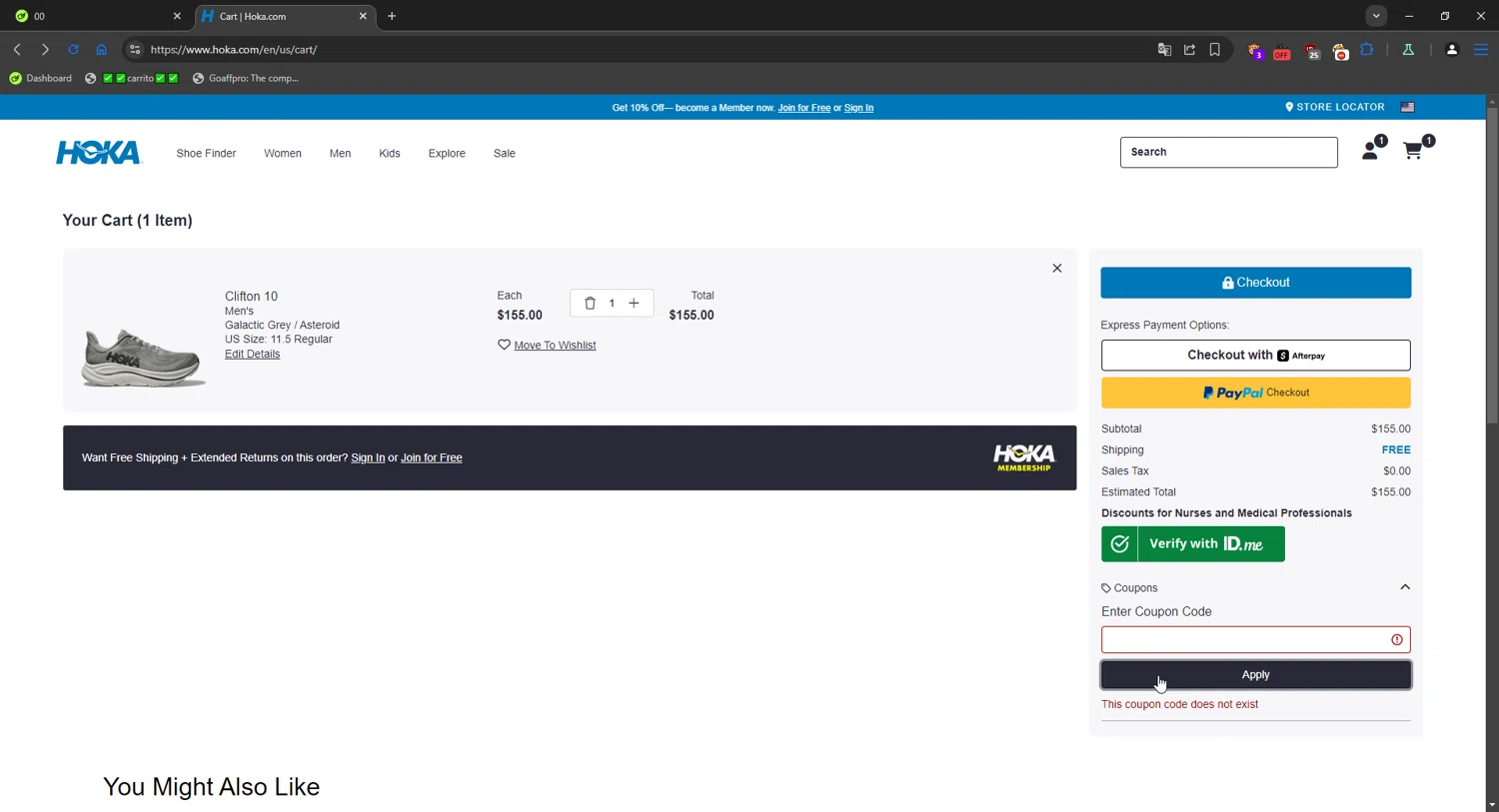Viewport: 1499px width, 812px height.
Task: Open a new browser tab
Action: tap(392, 16)
